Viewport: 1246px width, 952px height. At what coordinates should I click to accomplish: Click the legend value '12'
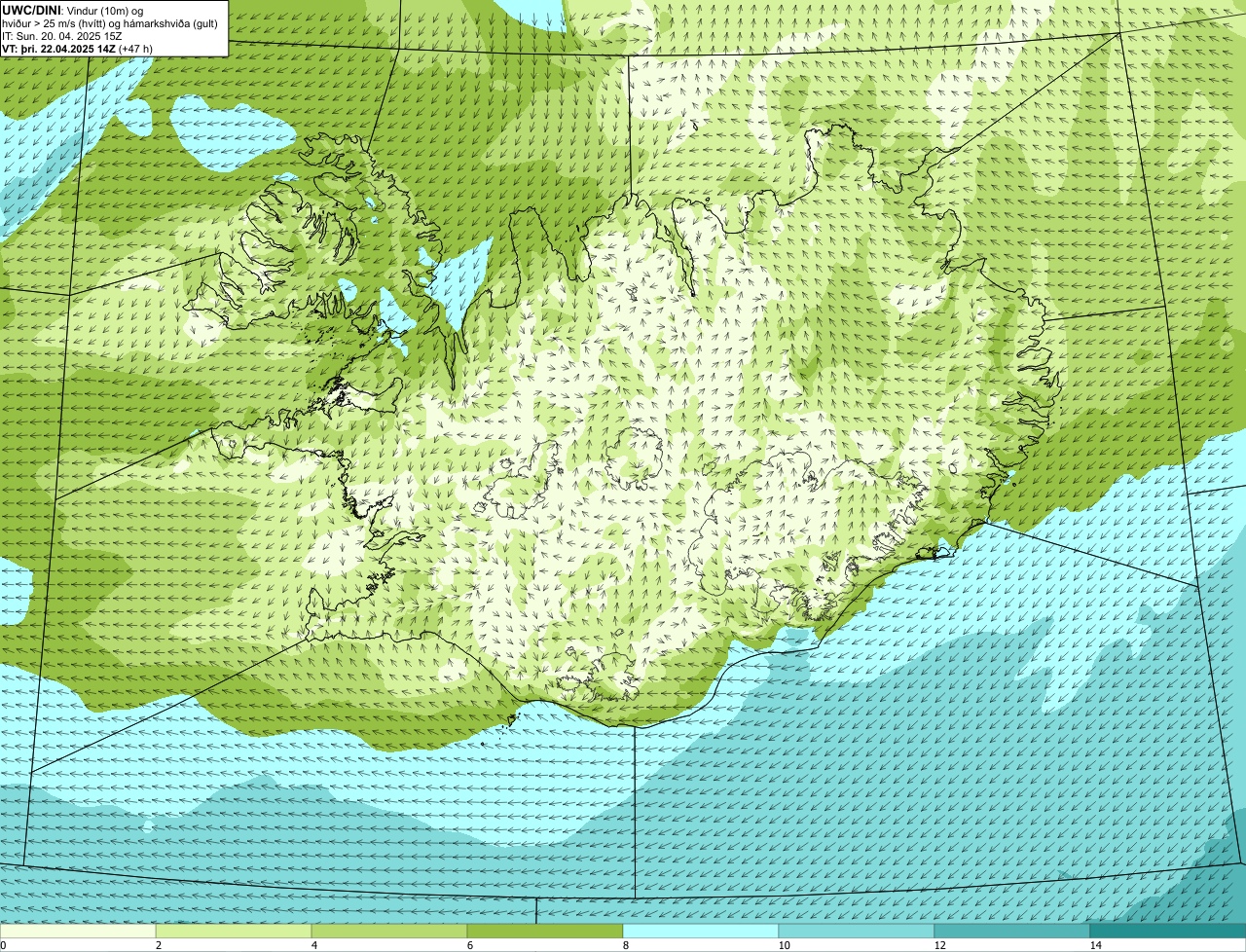939,945
